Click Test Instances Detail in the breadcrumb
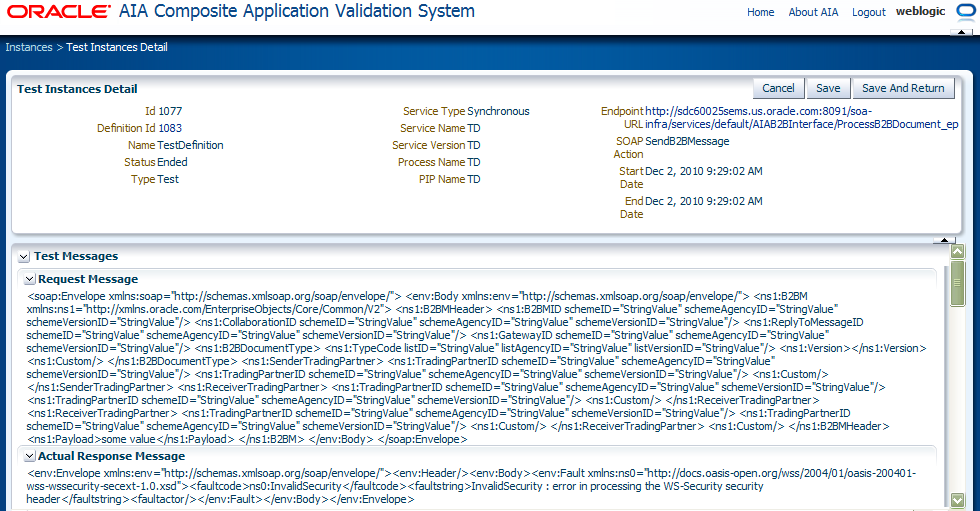The height and width of the screenshot is (511, 980). pos(117,47)
